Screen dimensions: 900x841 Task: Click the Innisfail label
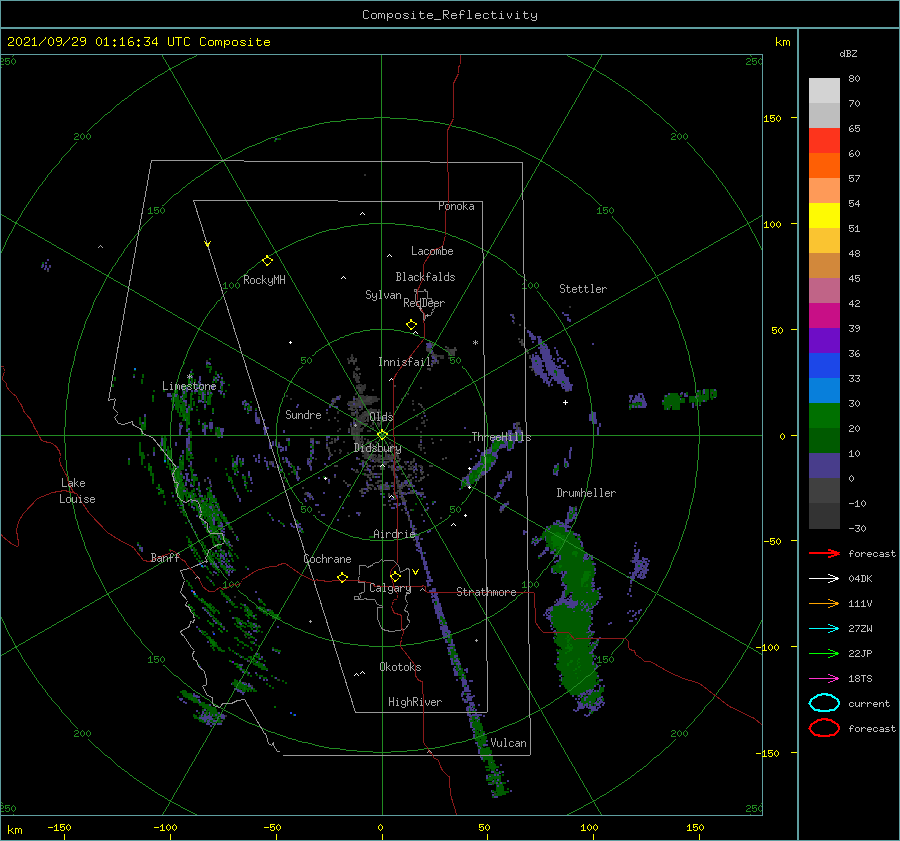pyautogui.click(x=404, y=362)
